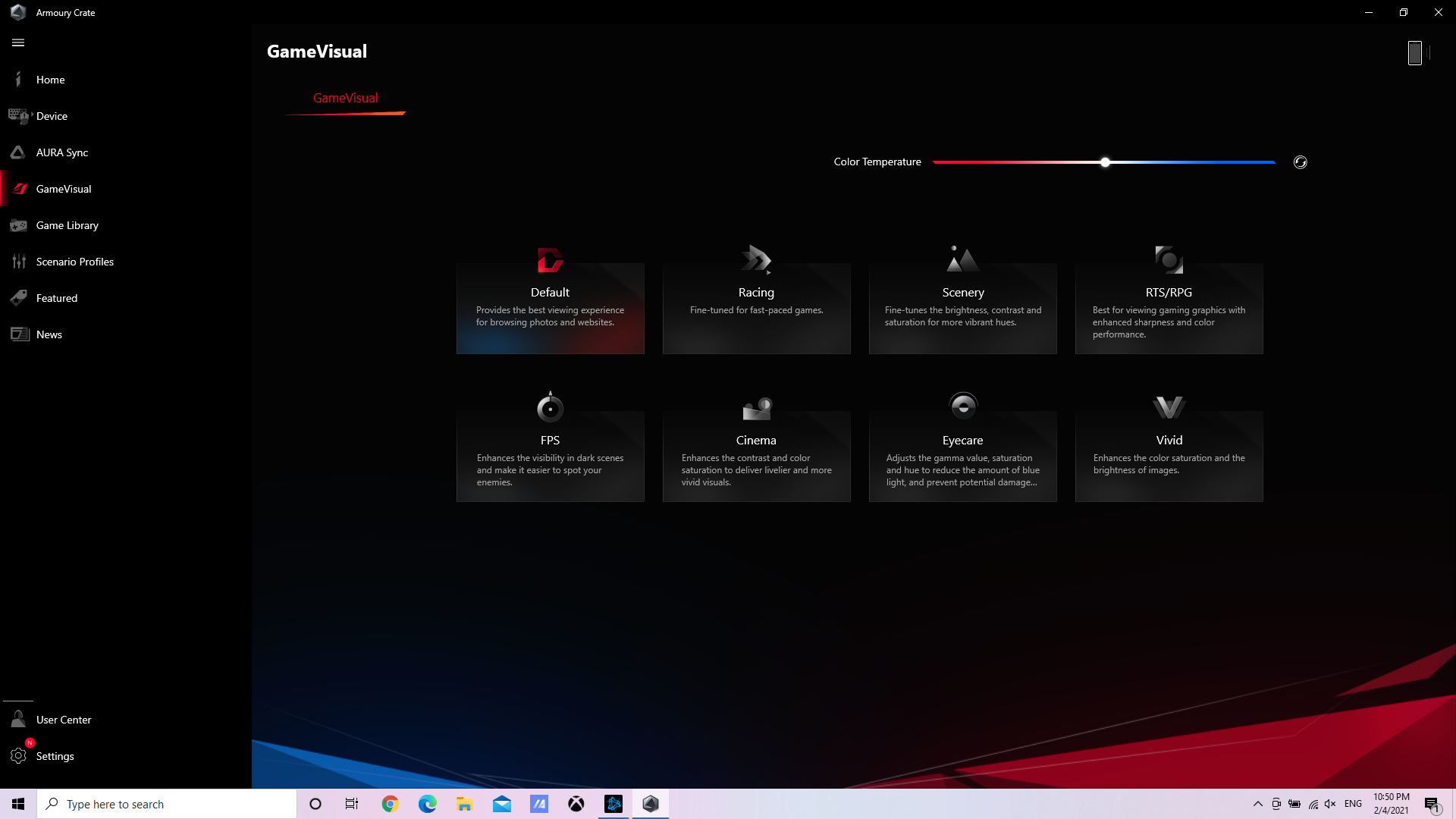Open Game Library menu entry
This screenshot has width=1456, height=819.
[67, 225]
